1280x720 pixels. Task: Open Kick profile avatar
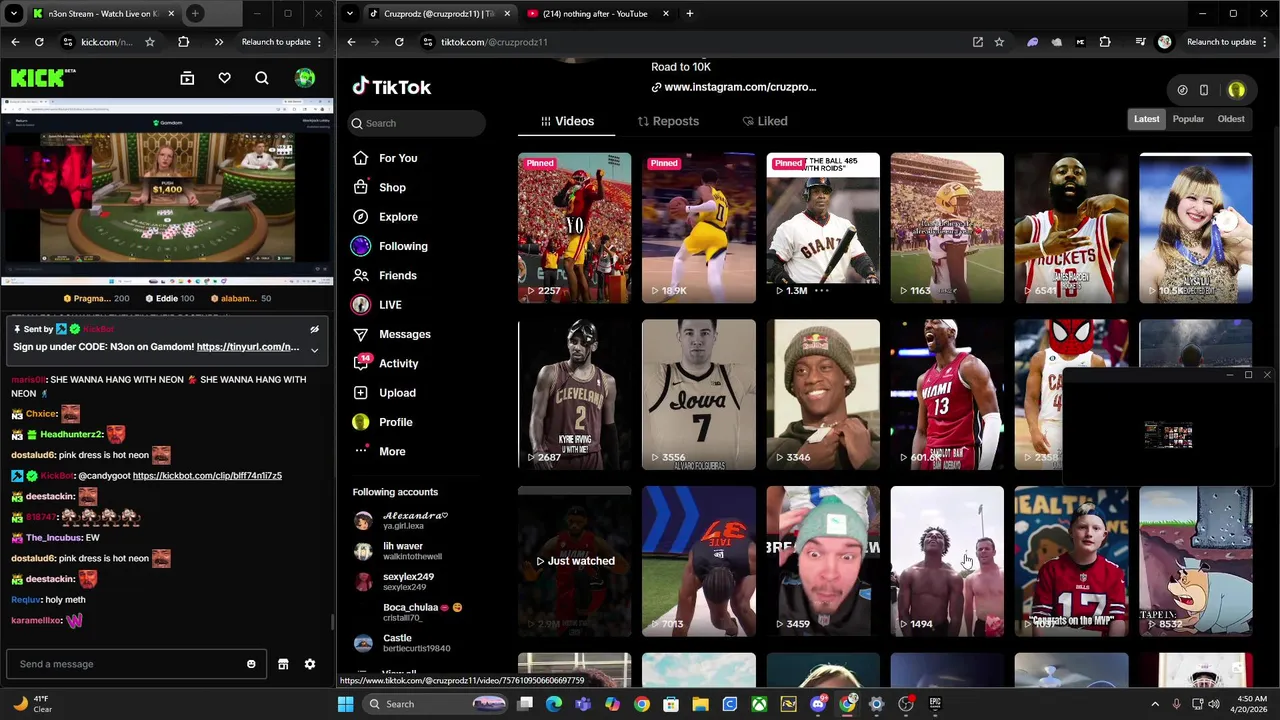pyautogui.click(x=305, y=78)
